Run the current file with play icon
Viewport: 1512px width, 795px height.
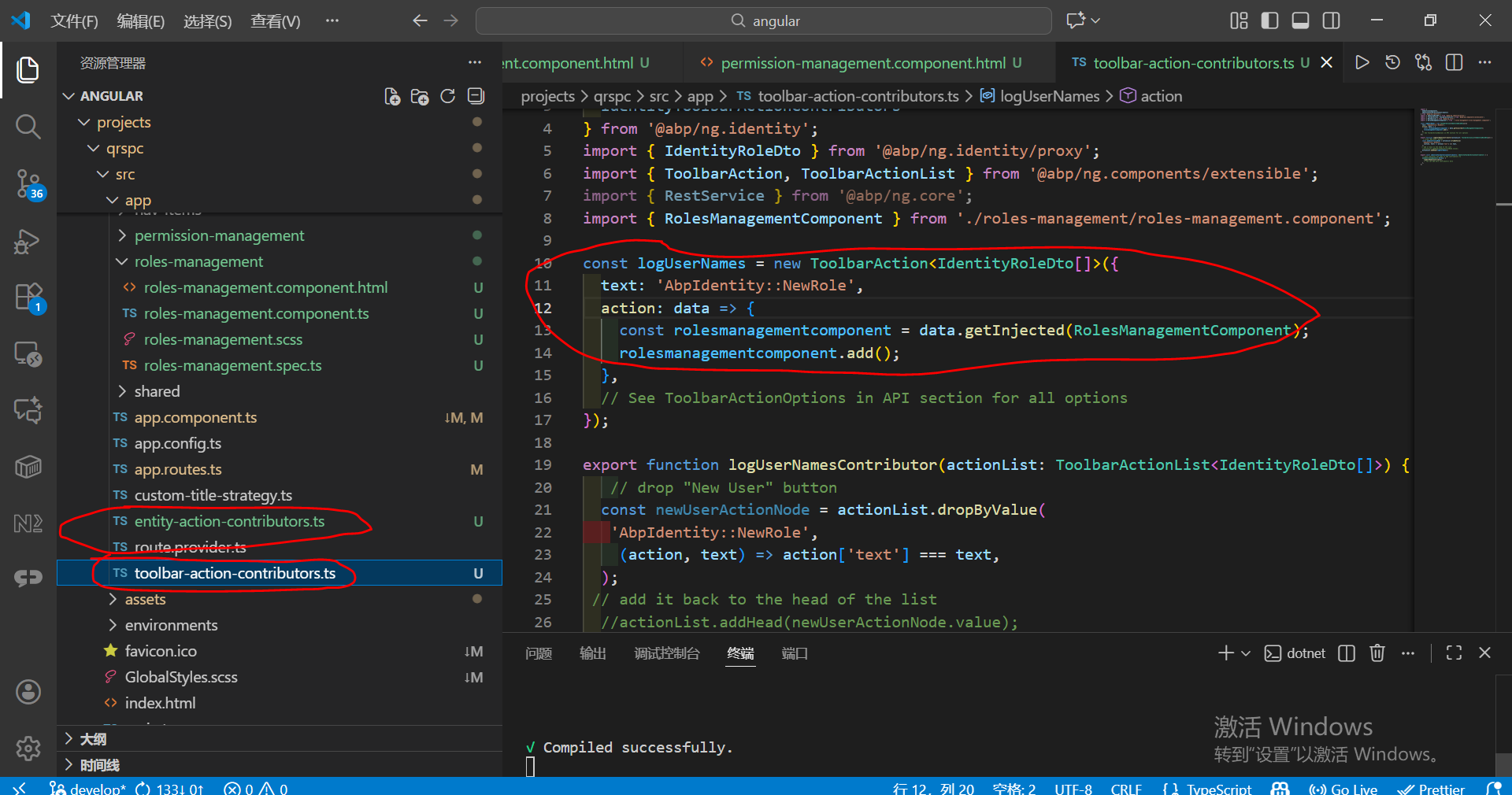coord(1362,63)
